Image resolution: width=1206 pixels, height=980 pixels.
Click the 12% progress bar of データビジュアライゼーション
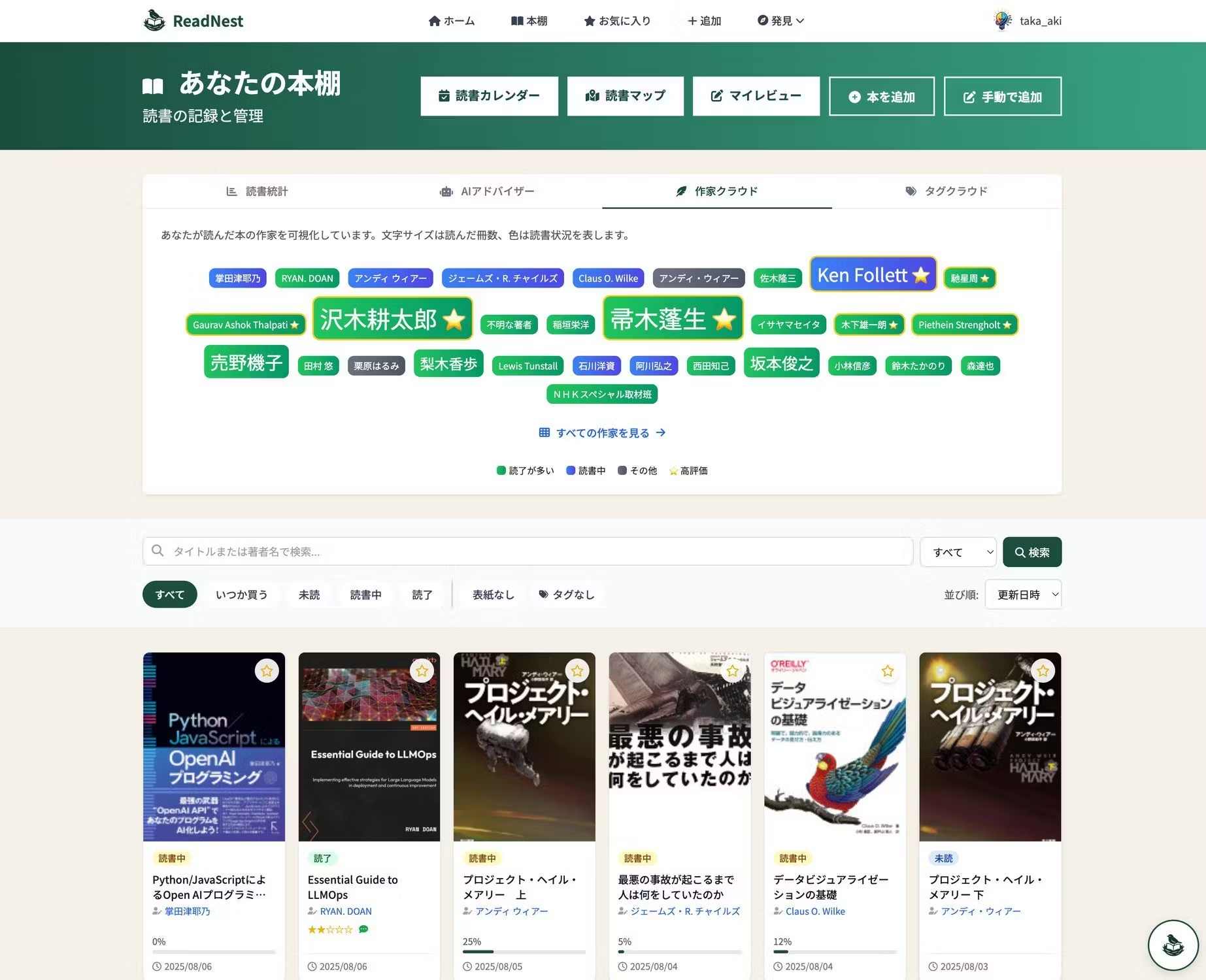835,952
